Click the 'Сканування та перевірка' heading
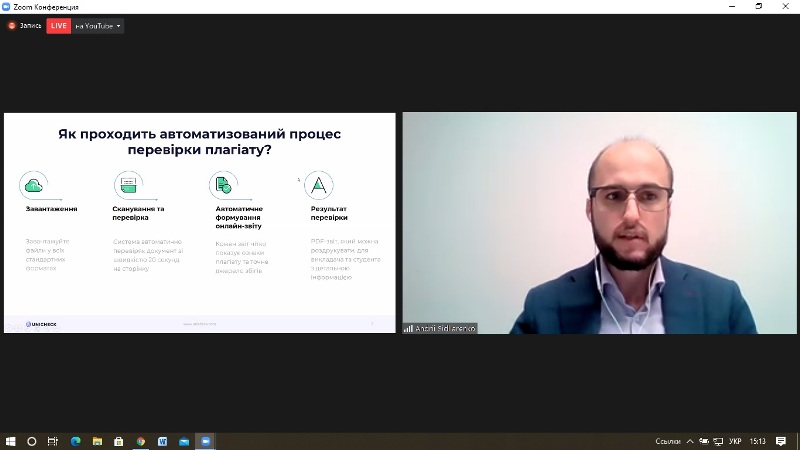This screenshot has height=450, width=800. 138,213
